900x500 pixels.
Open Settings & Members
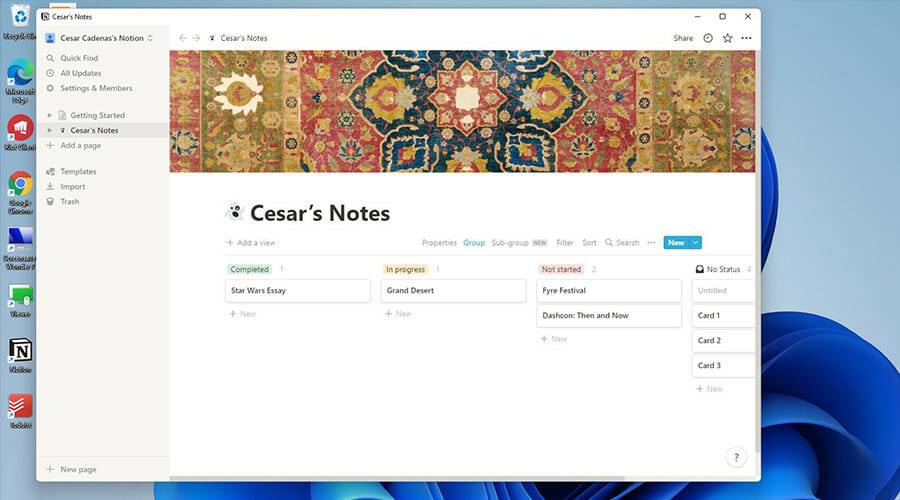[x=96, y=88]
